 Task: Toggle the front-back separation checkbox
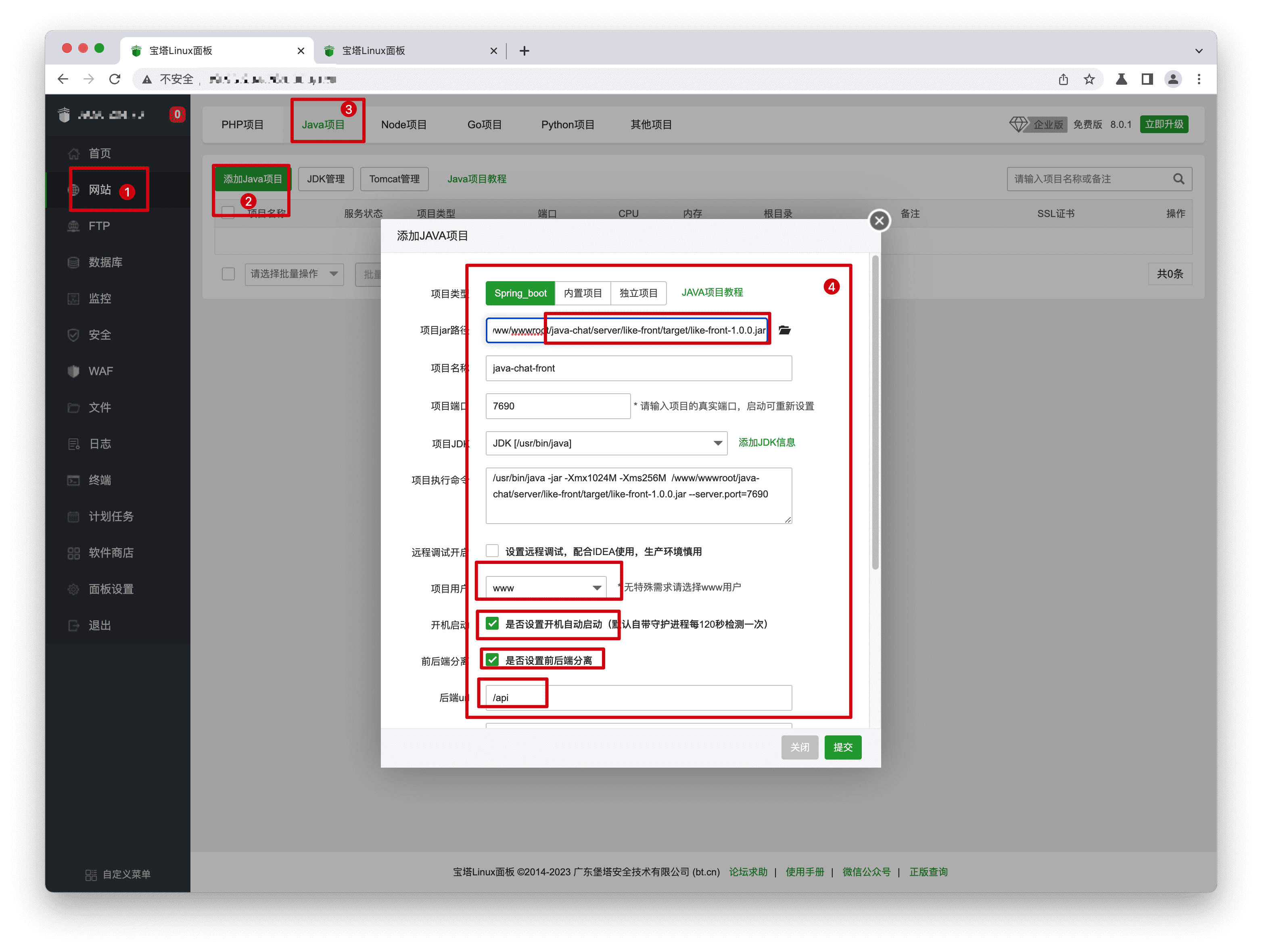492,660
